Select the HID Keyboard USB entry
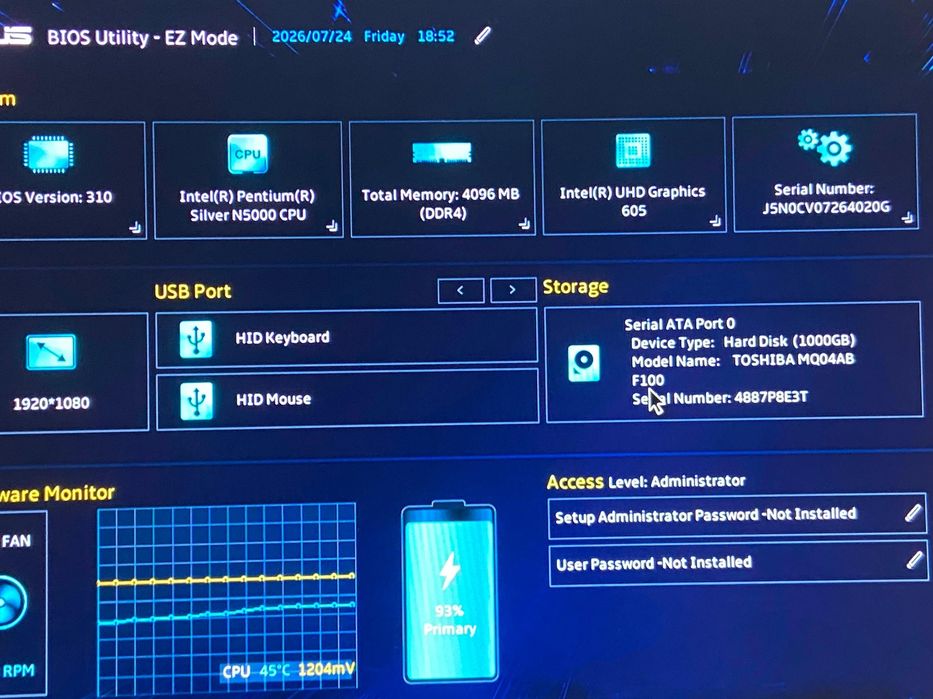The image size is (933, 699). [x=346, y=337]
